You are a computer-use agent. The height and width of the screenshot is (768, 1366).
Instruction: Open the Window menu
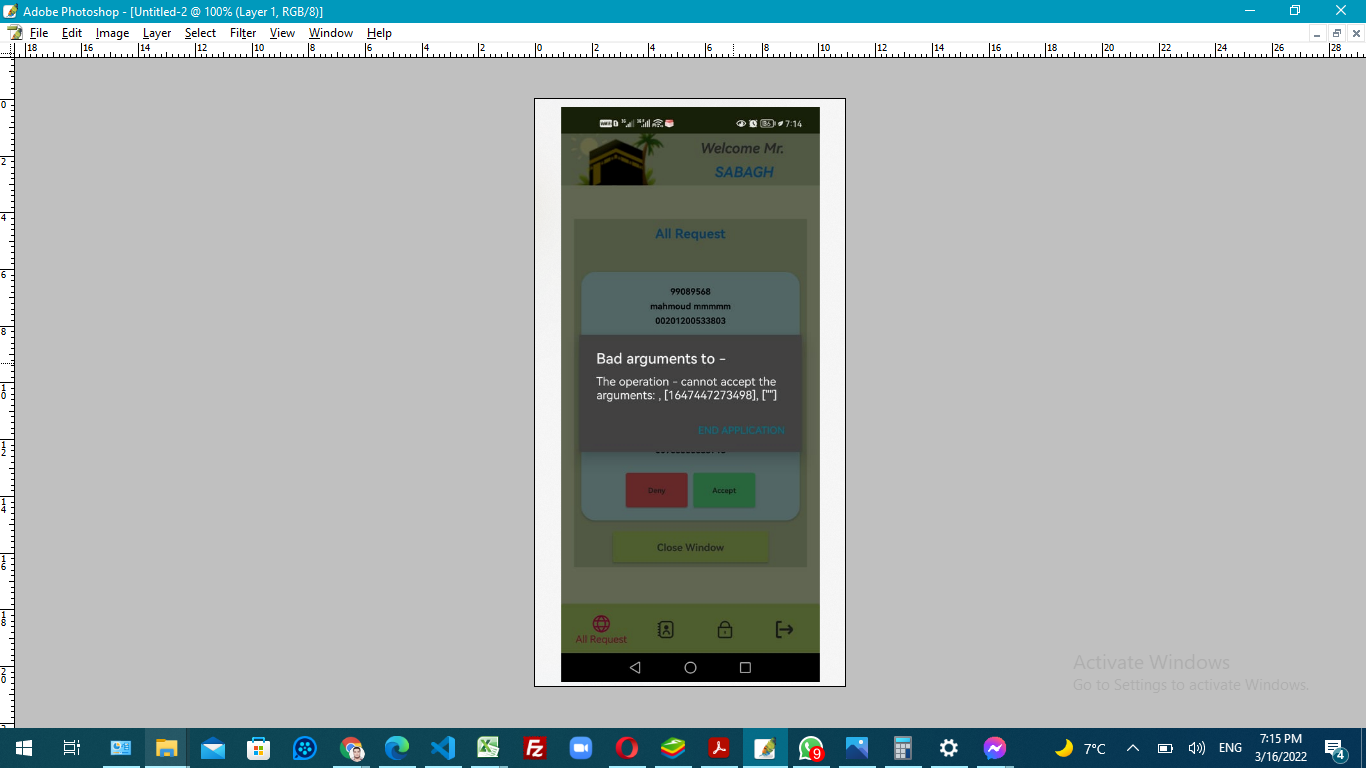tap(331, 33)
